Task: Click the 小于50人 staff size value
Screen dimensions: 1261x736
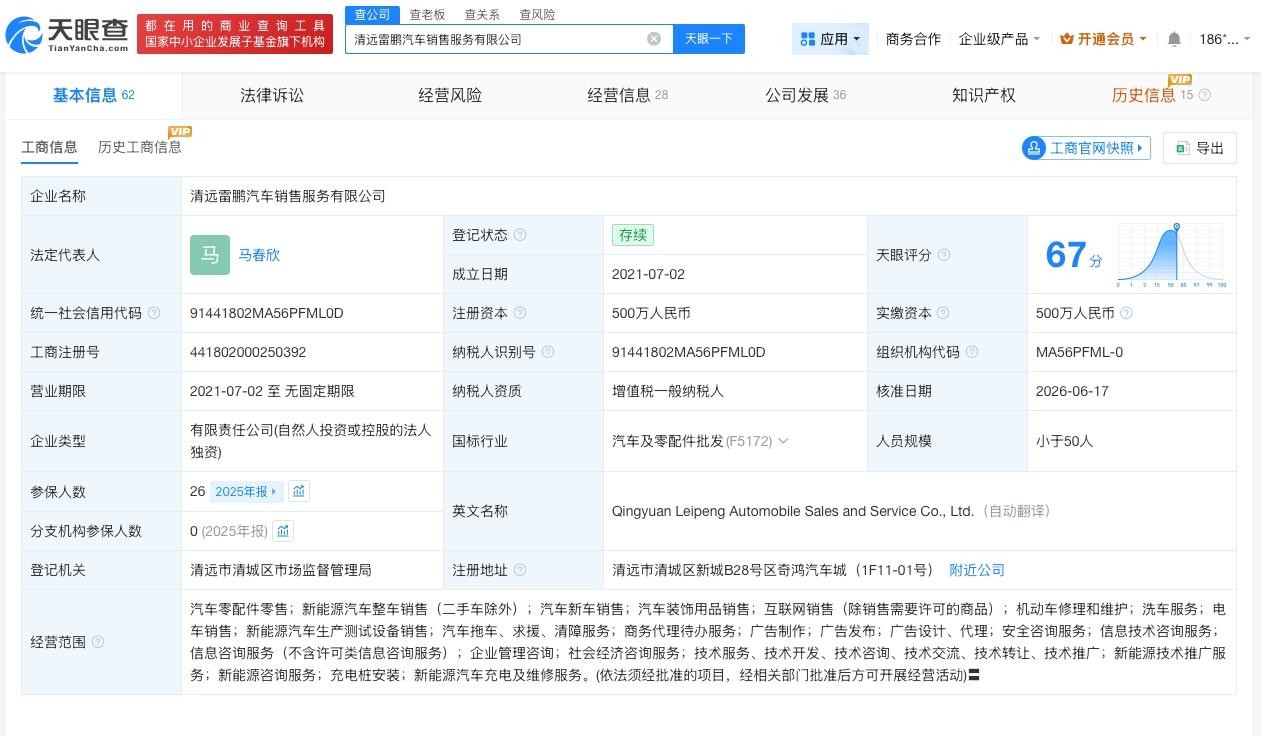Action: pos(1065,441)
